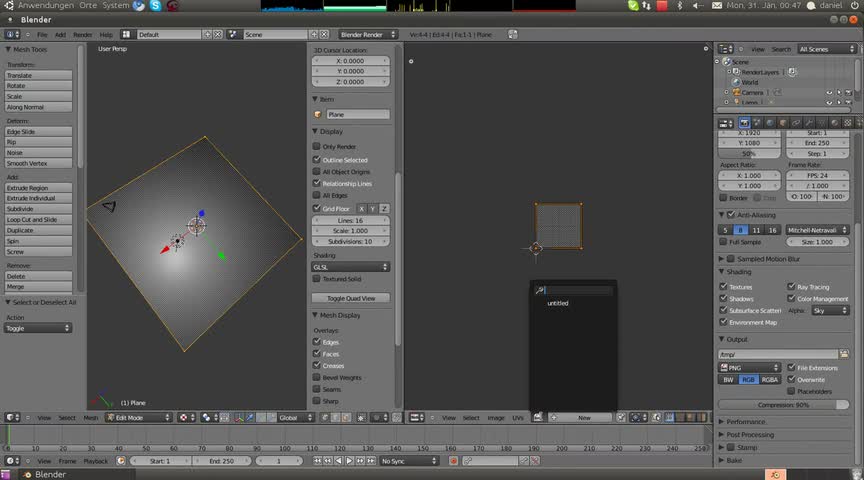Viewport: 864px width, 480px height.
Task: Adjust the Compression 90% slider
Action: click(x=783, y=404)
